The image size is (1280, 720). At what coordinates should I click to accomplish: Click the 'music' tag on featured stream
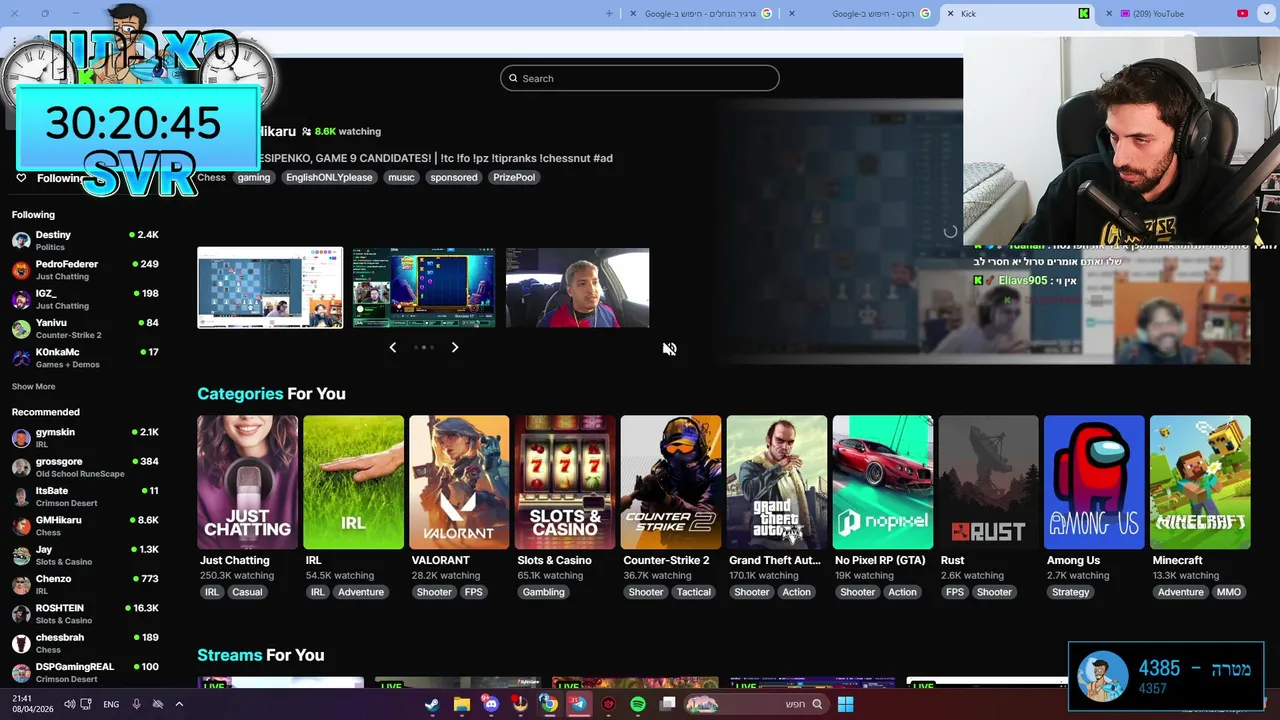click(401, 177)
